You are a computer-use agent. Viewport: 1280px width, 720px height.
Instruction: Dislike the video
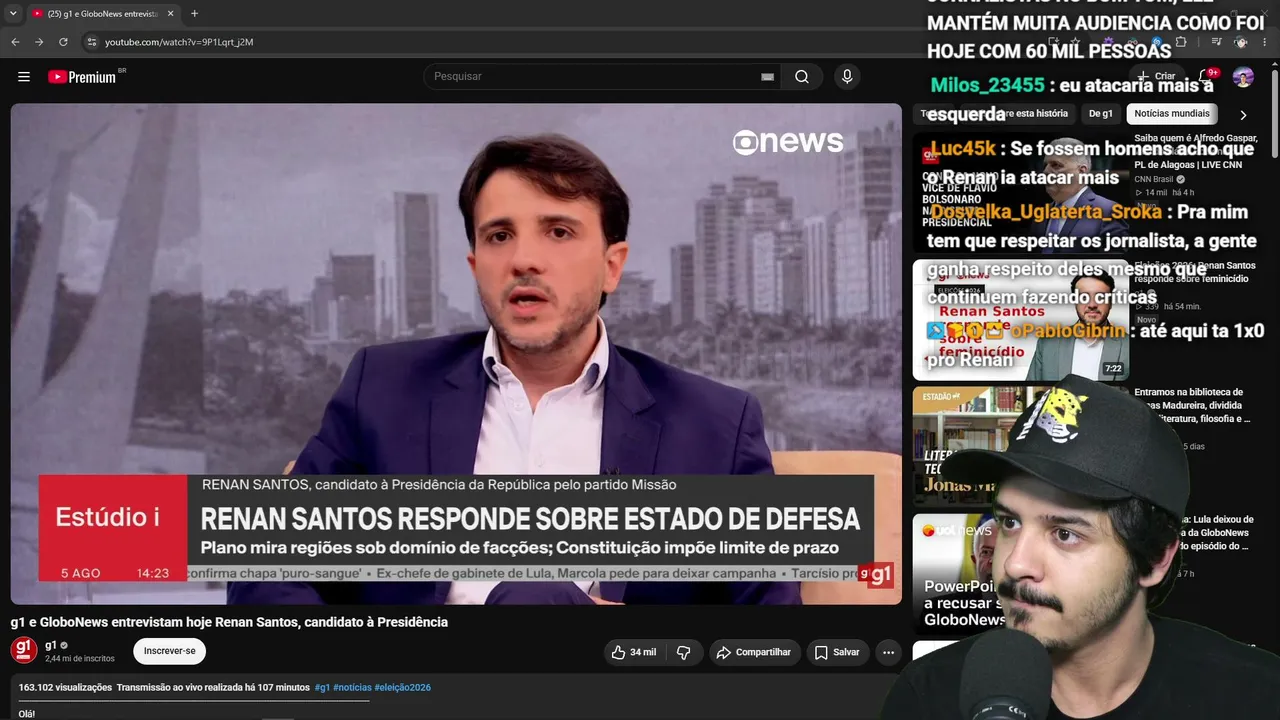point(684,652)
